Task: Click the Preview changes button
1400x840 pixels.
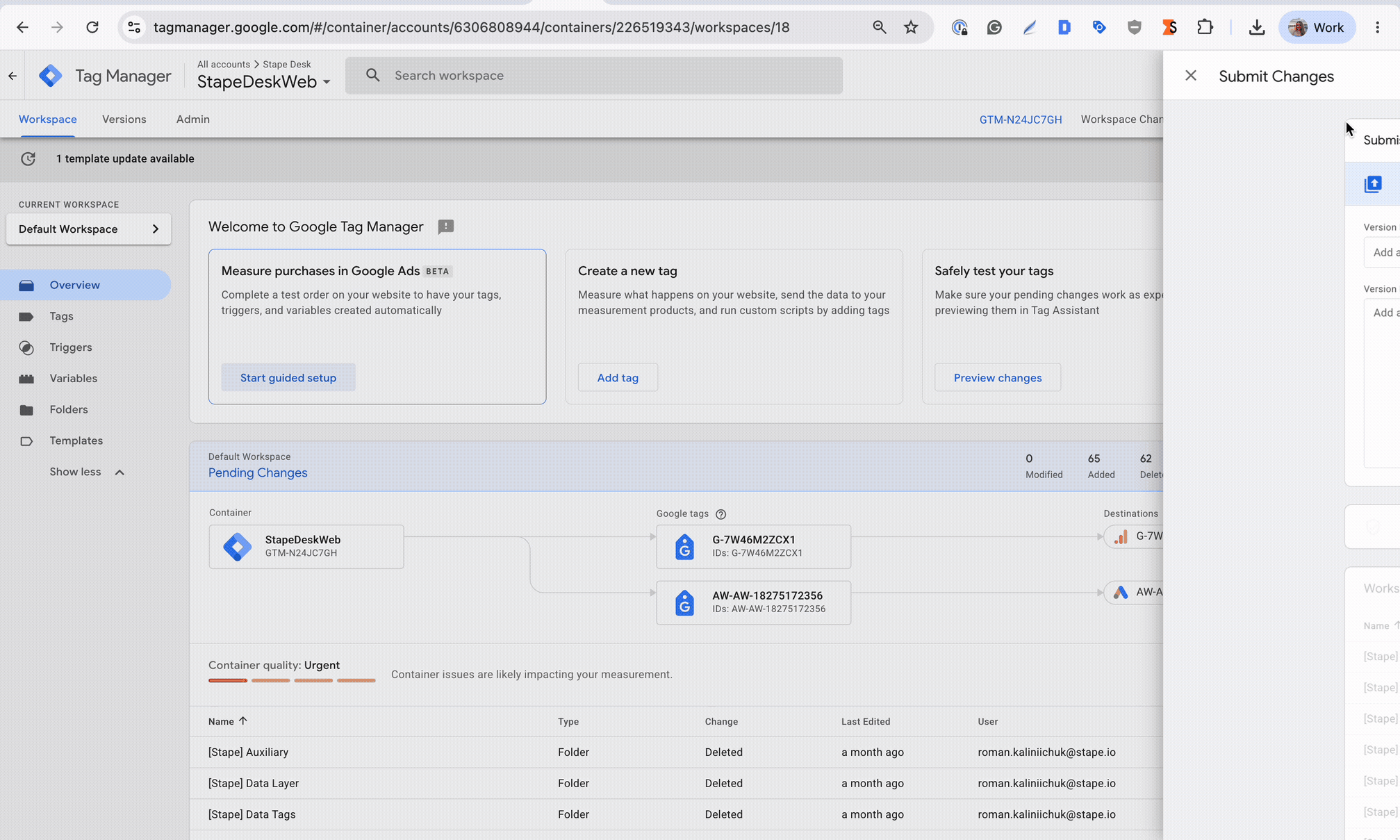Action: pos(998,377)
